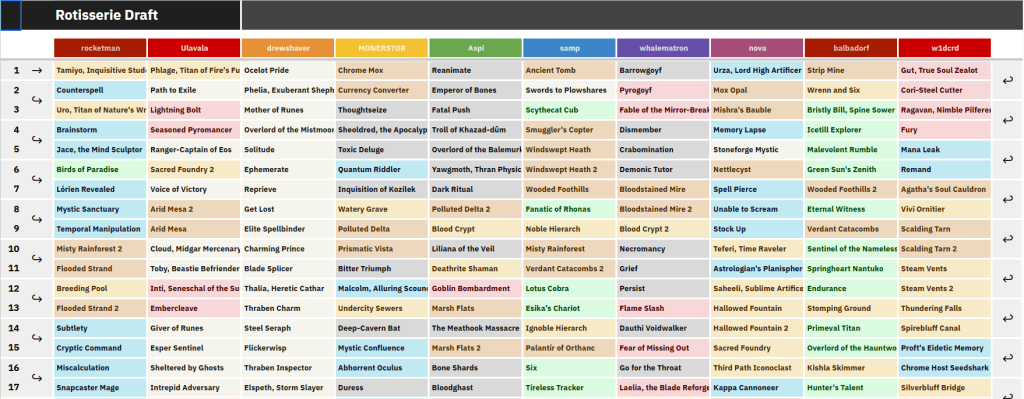Image resolution: width=1024 pixels, height=399 pixels.
Task: Select the balbadorf column header
Action: (851, 48)
